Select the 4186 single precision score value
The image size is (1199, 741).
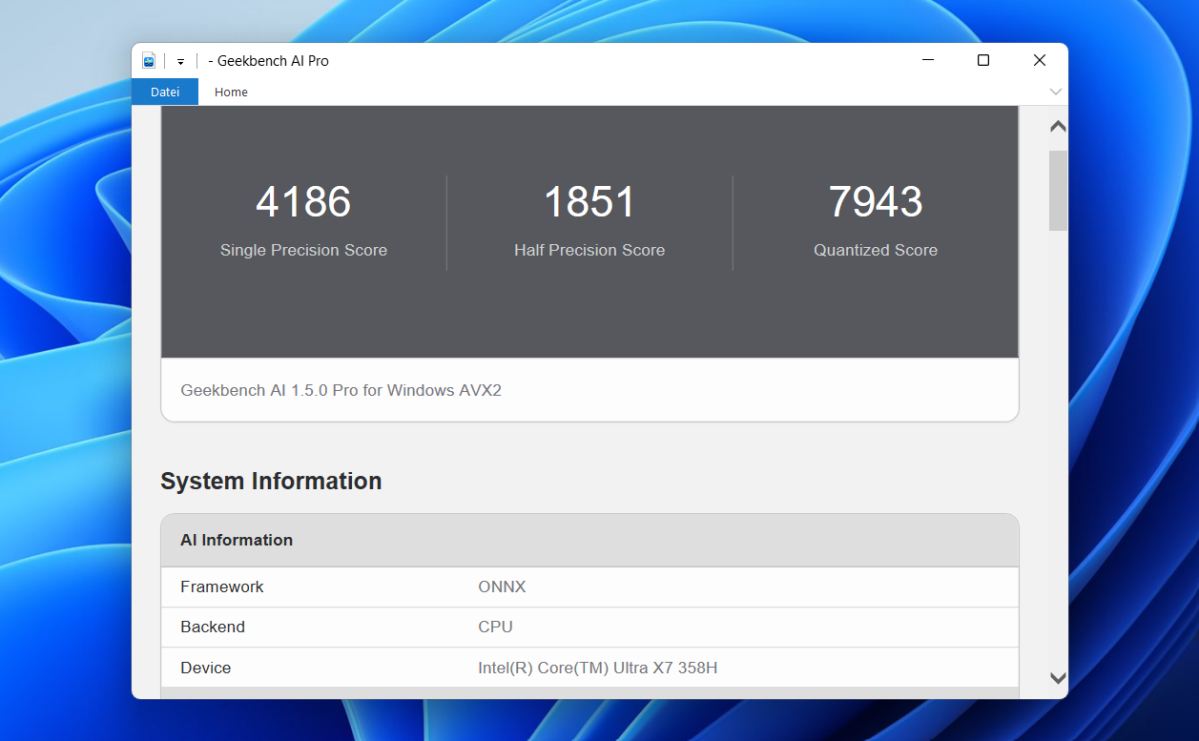click(x=304, y=202)
